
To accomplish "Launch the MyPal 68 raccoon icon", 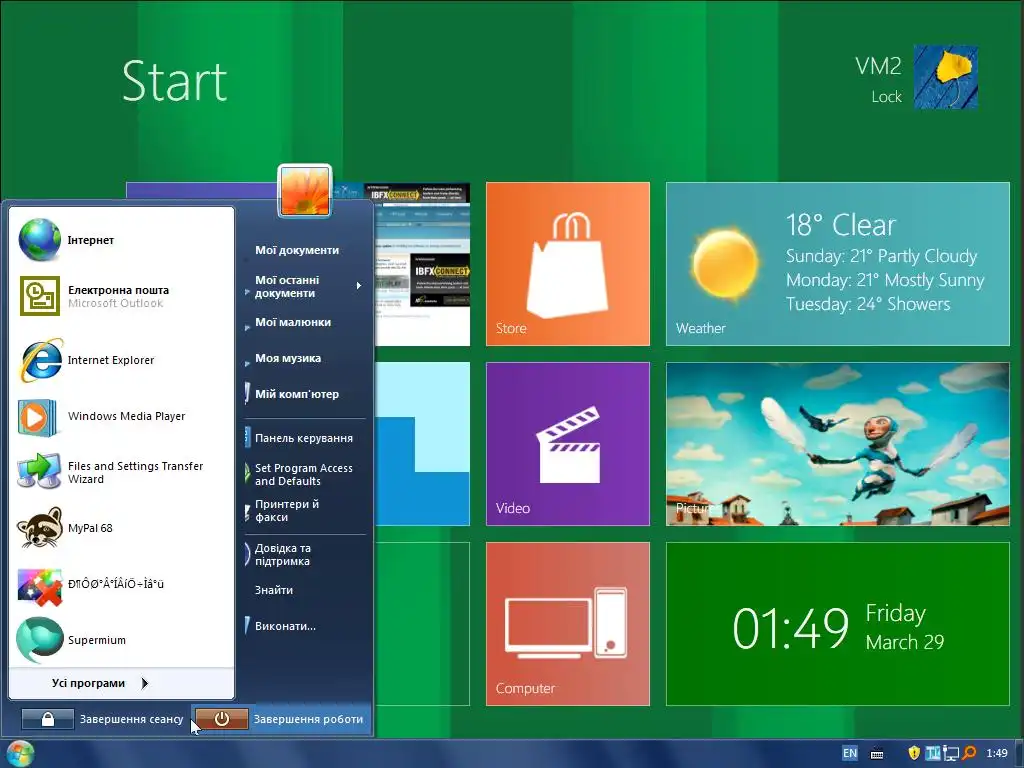I will pyautogui.click(x=39, y=528).
